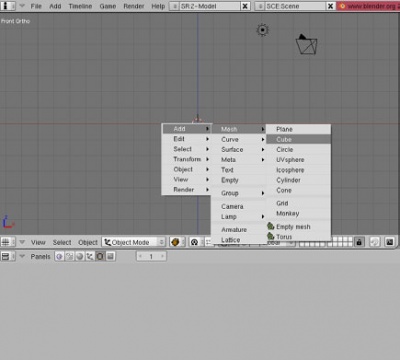Expand the Curve submenu arrow
Viewport: 400px width, 360px height.
pyautogui.click(x=263, y=139)
